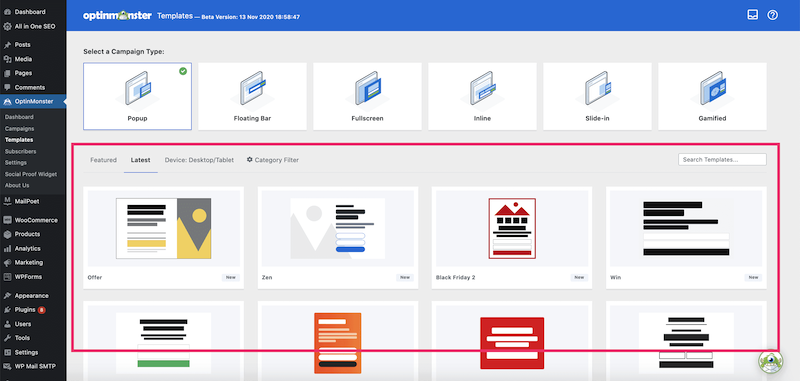
Task: Open OptinMonster Dashboard submenu item
Action: (18, 117)
